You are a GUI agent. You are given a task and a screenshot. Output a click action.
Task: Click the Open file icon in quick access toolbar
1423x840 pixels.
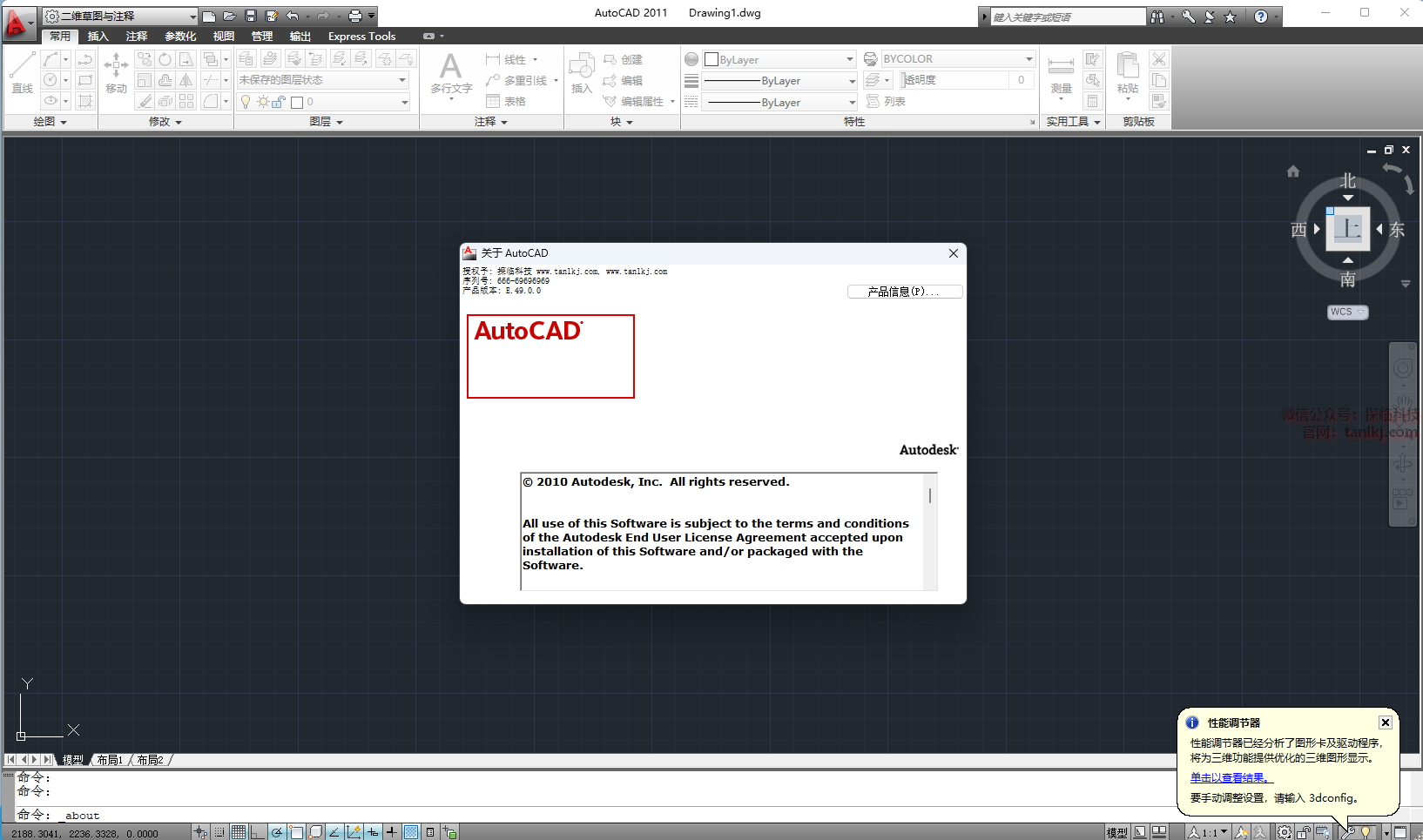tap(229, 16)
